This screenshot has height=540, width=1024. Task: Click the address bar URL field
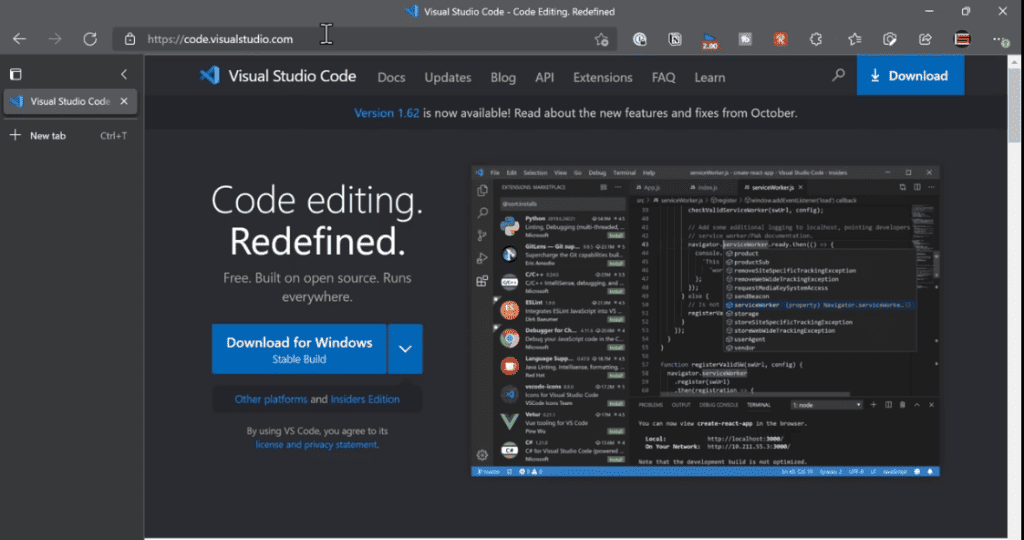pos(366,39)
